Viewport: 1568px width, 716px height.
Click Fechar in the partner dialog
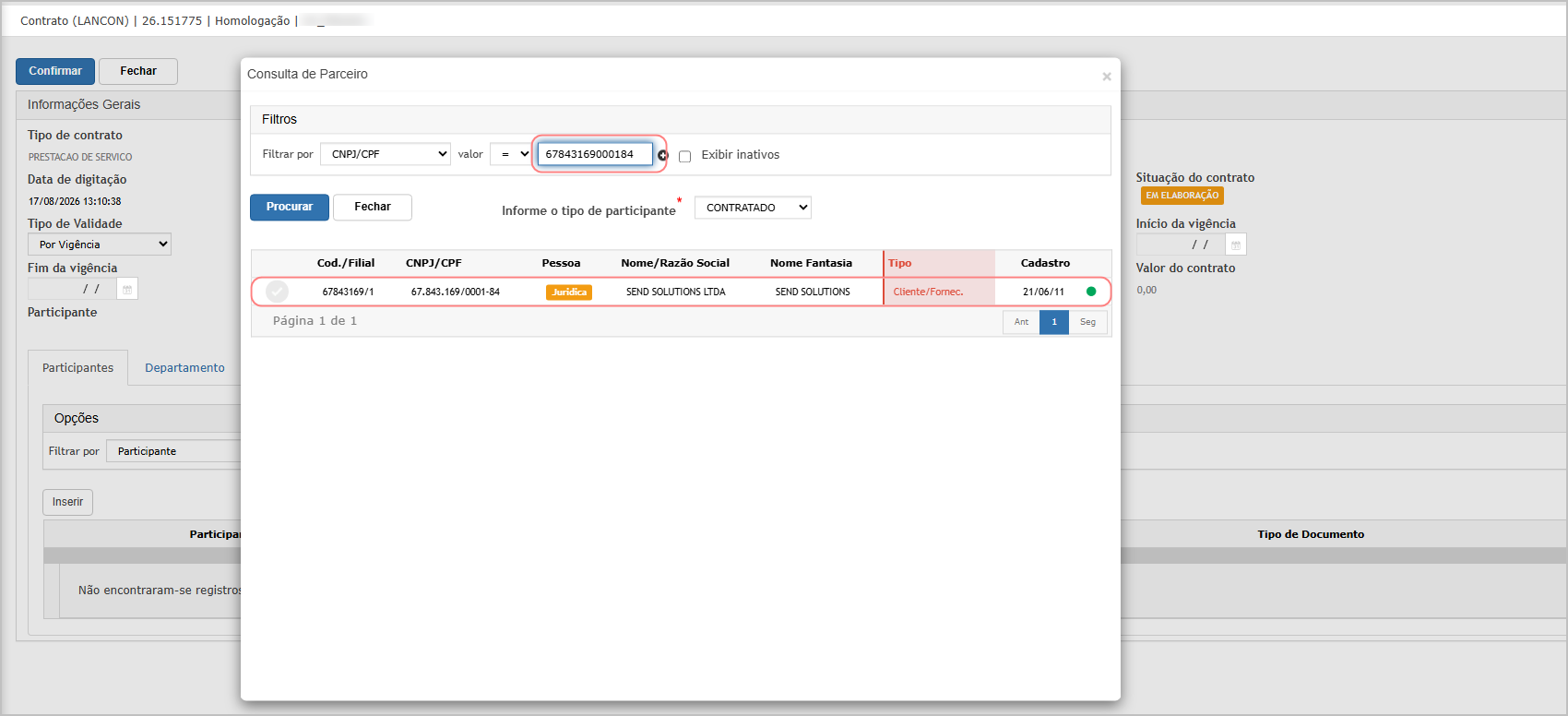pyautogui.click(x=373, y=207)
